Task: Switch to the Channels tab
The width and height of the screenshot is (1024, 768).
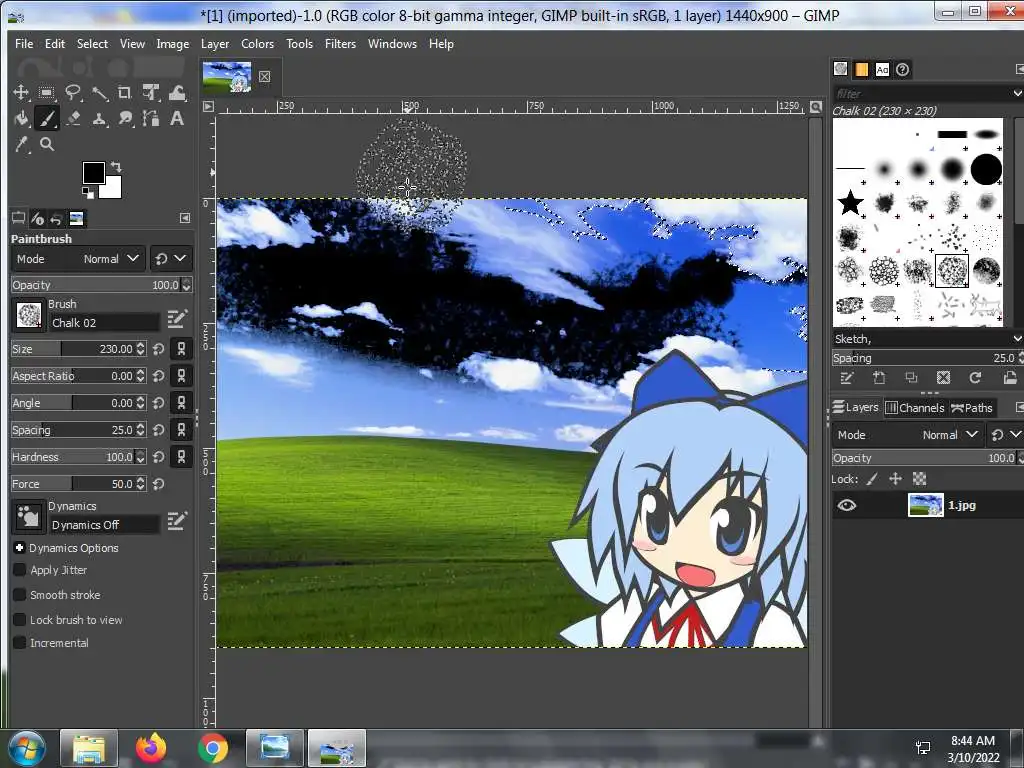Action: click(x=915, y=408)
